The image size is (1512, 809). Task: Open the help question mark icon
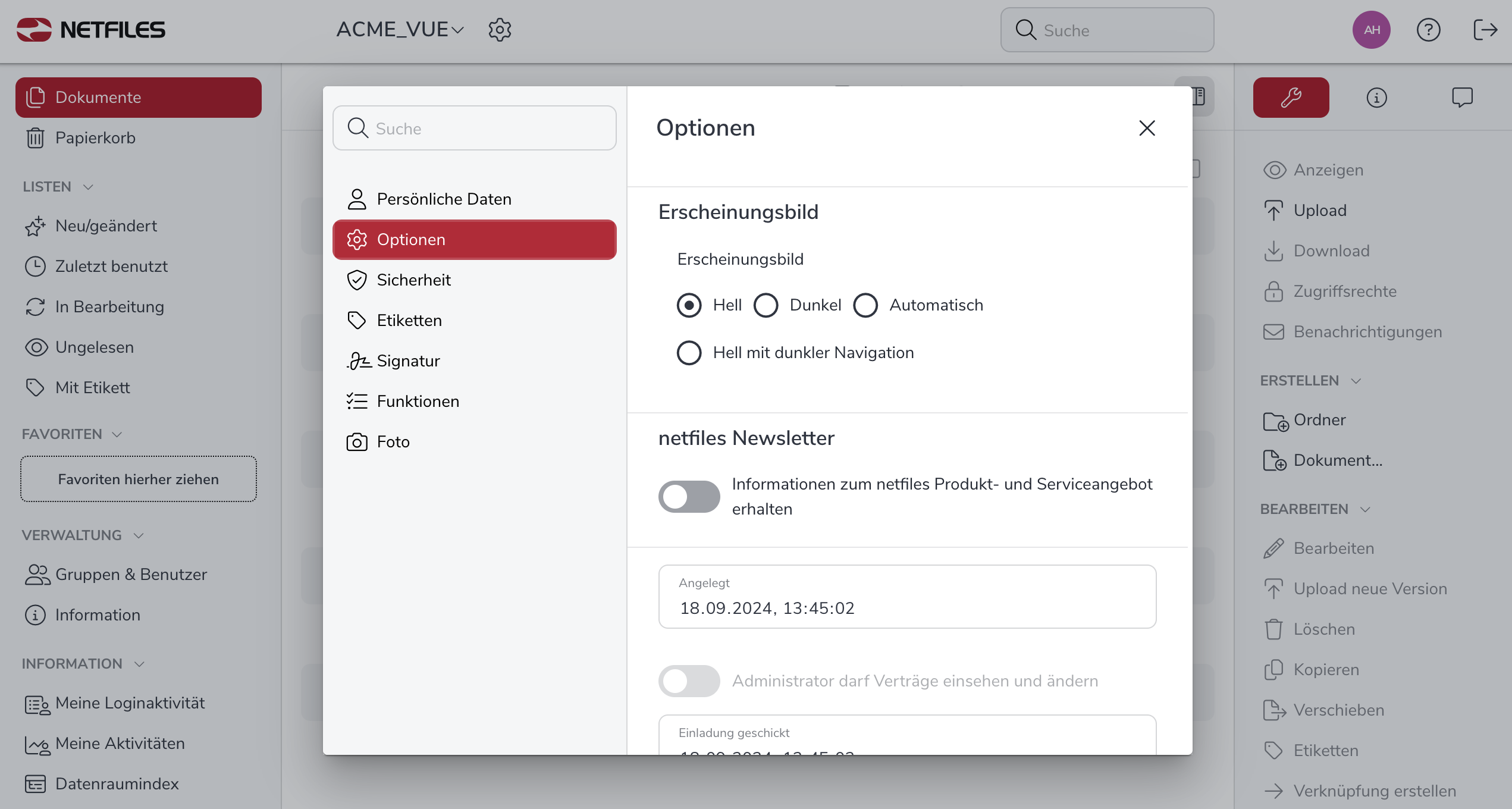pyautogui.click(x=1428, y=30)
